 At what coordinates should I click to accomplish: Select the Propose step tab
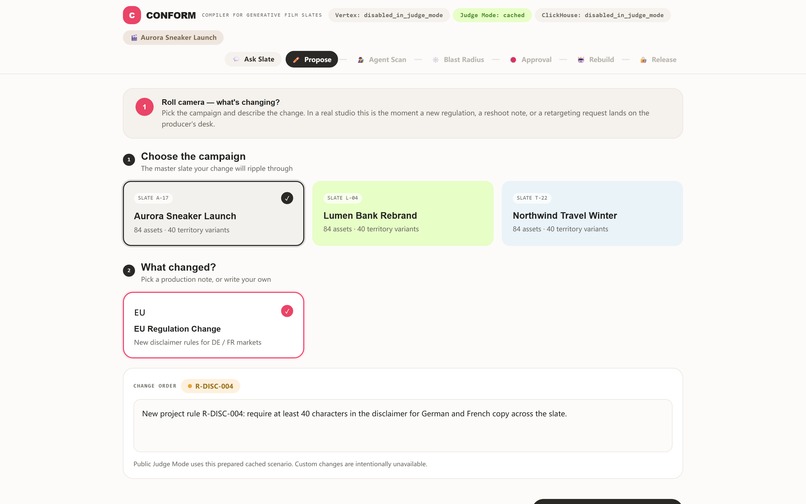[312, 59]
